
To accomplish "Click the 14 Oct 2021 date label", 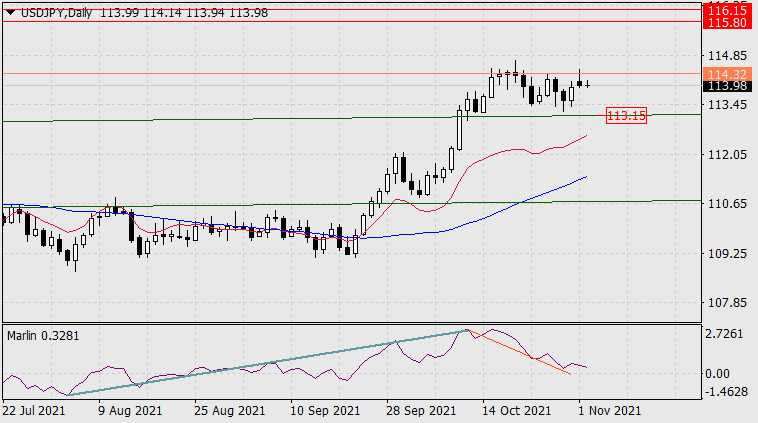I will coord(516,411).
